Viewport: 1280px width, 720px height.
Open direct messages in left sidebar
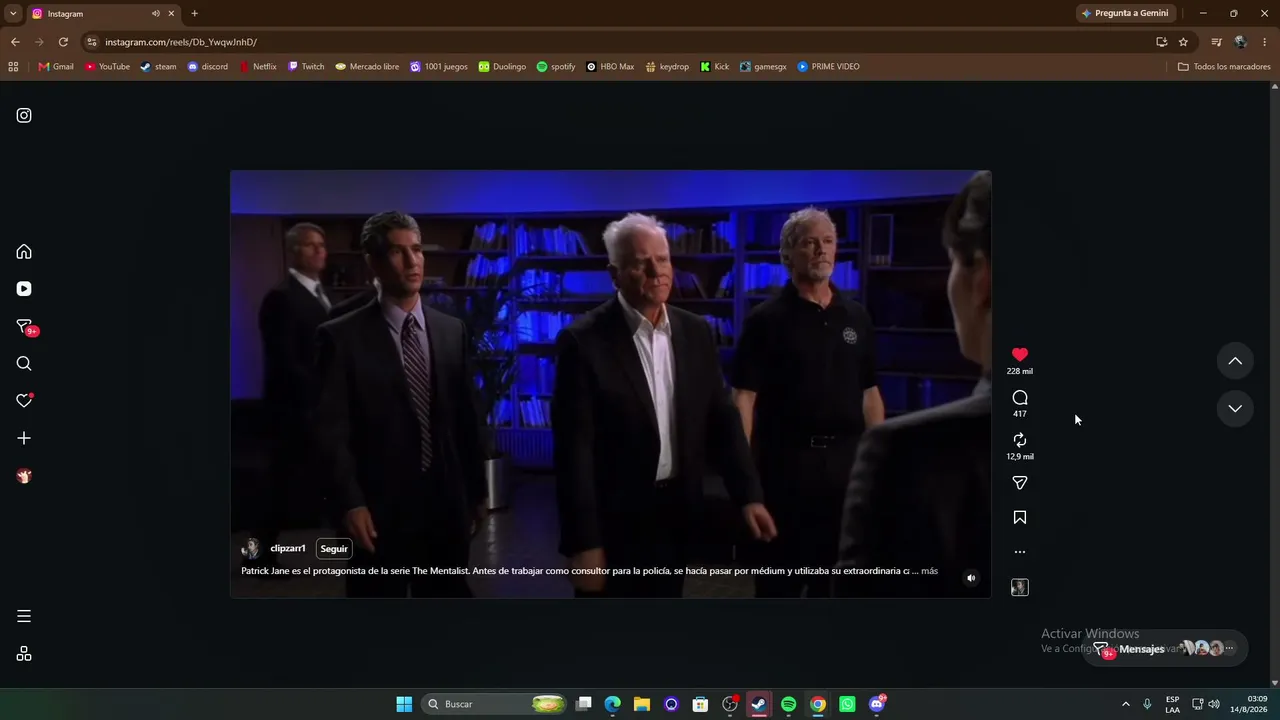pyautogui.click(x=24, y=326)
